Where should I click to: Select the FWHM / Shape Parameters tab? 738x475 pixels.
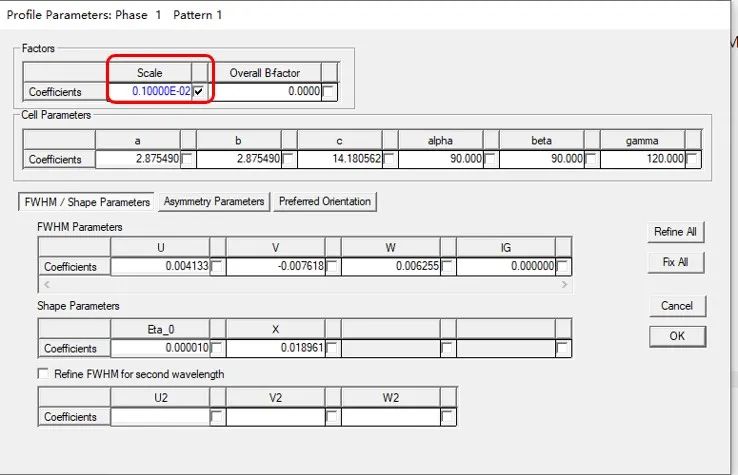tap(86, 202)
